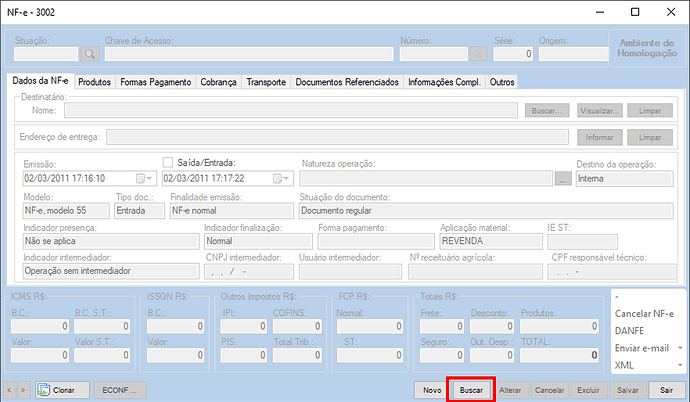Click the Aplicação material REVENDA field
690x402 pixels.
(x=491, y=241)
